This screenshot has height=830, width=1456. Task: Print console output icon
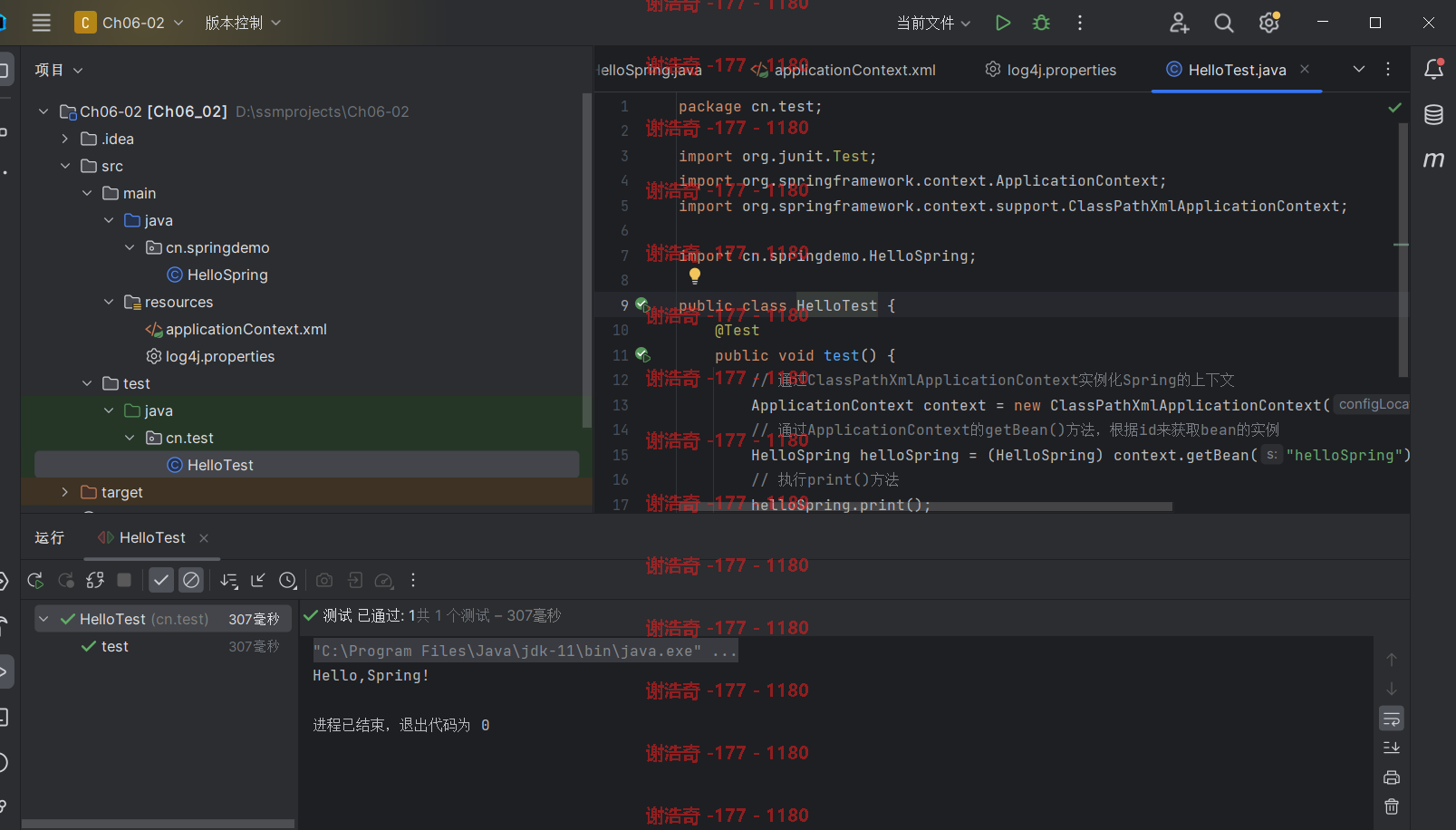pos(1392,777)
